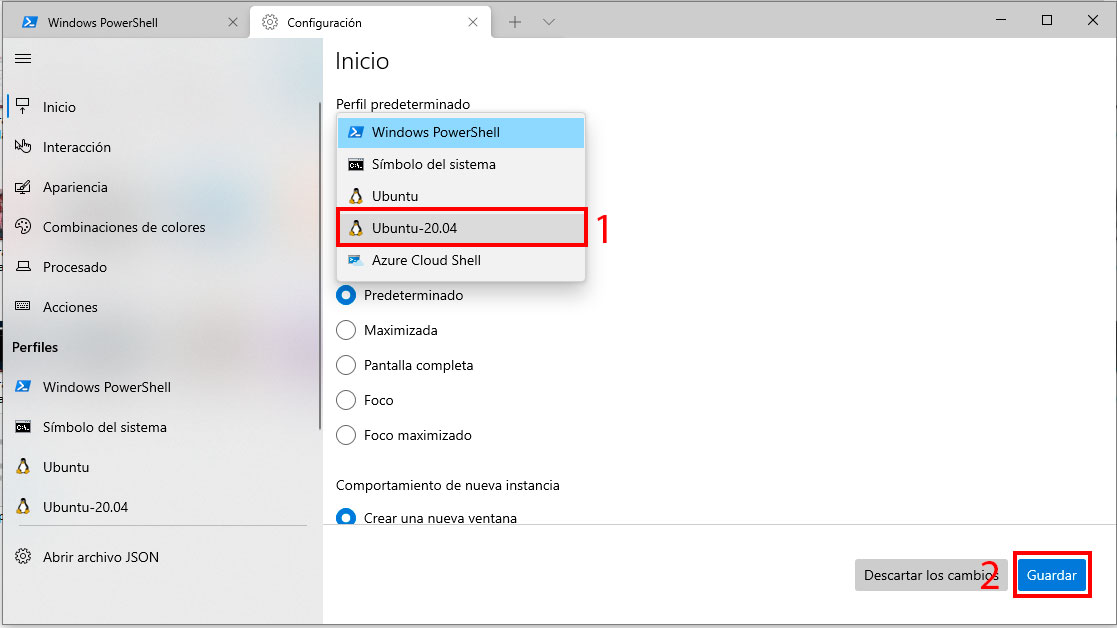Select the Maximizada radio button
The image size is (1117, 628).
click(x=346, y=330)
